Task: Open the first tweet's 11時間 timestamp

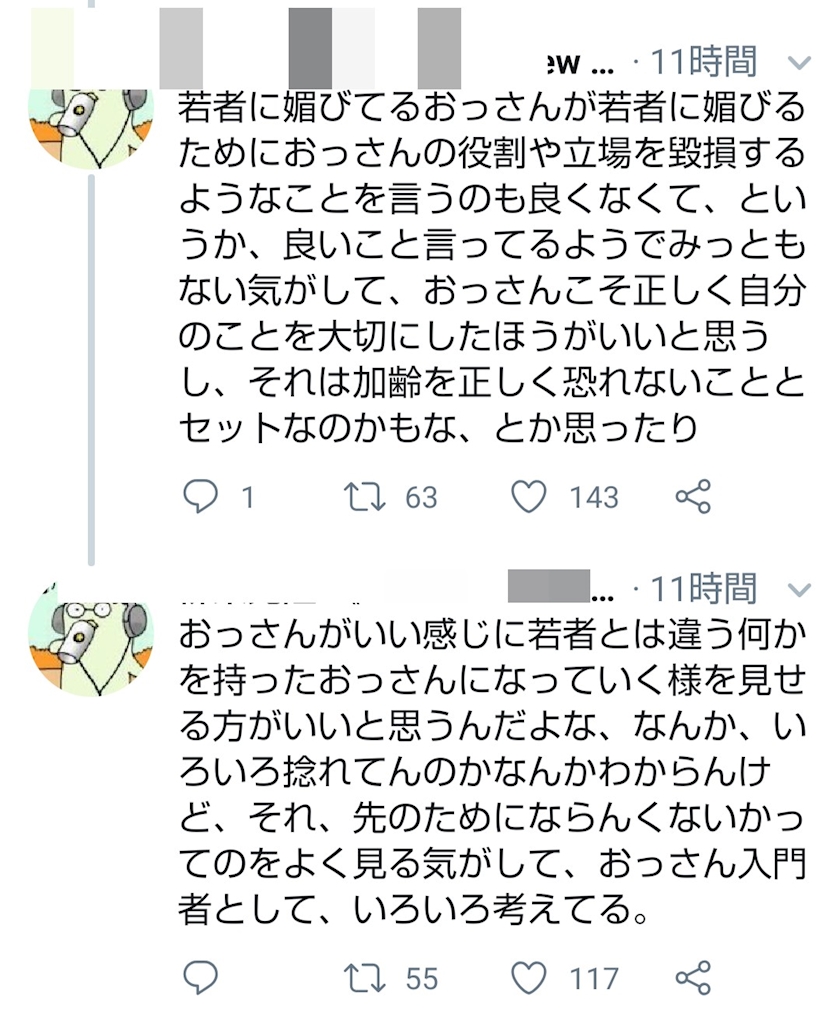Action: tap(704, 62)
